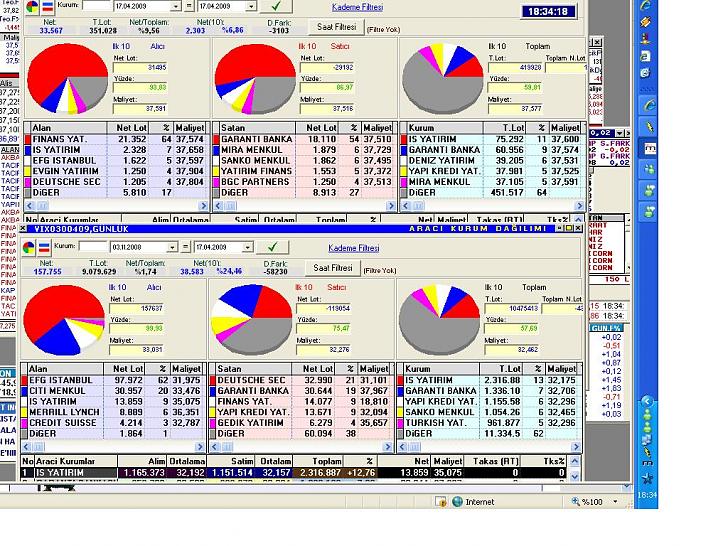Confirm the lower date range with the green checkmark
This screenshot has height=546, width=728.
[271, 246]
